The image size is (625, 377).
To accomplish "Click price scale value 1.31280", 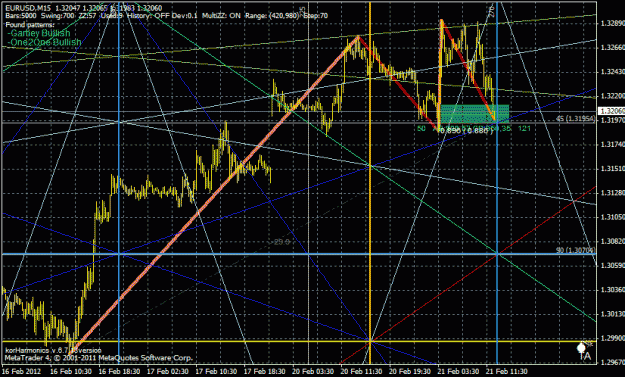I will [x=613, y=193].
